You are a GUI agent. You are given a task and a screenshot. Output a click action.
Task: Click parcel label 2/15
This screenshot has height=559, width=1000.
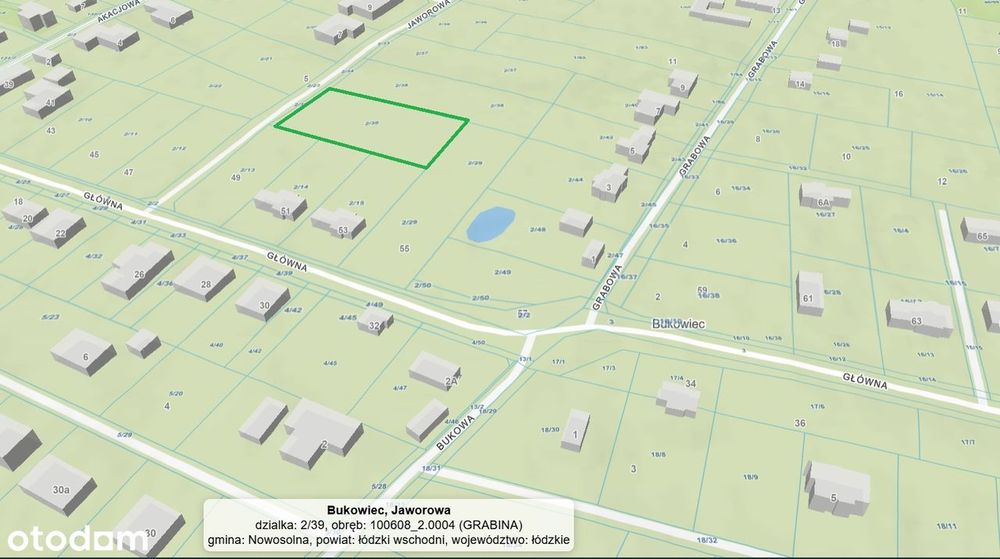357,203
